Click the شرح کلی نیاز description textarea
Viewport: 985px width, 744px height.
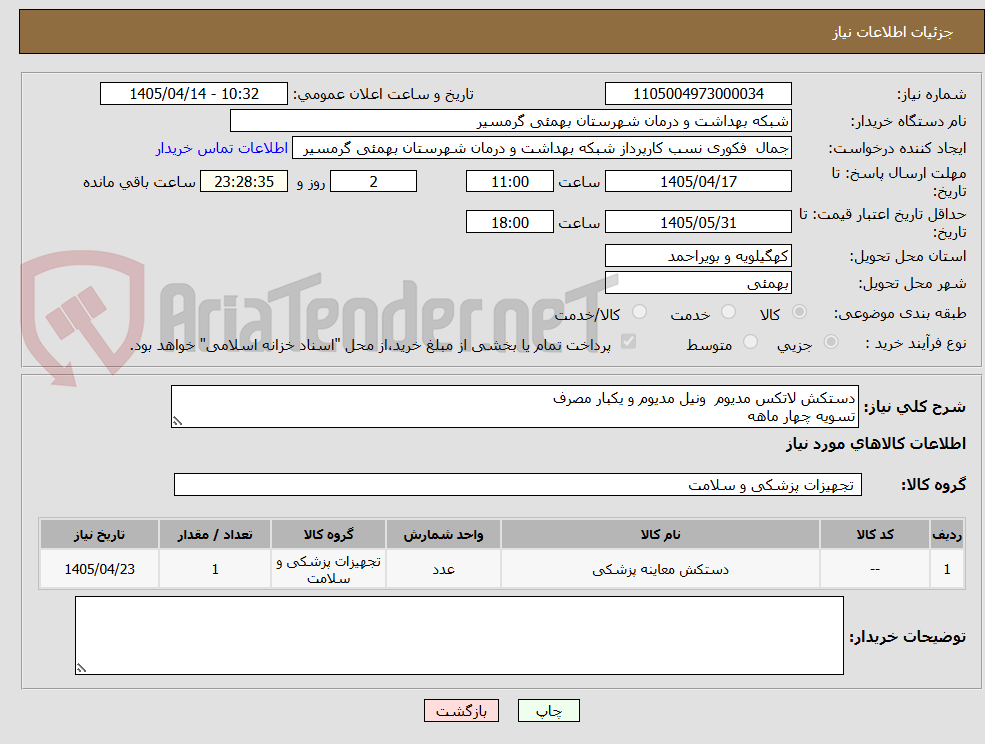click(x=514, y=407)
